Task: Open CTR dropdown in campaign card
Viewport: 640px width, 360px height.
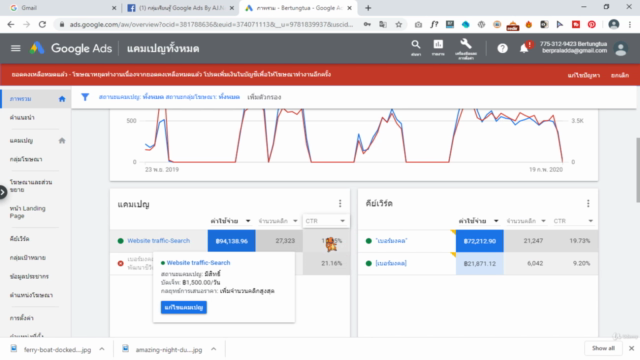Action: [x=325, y=221]
